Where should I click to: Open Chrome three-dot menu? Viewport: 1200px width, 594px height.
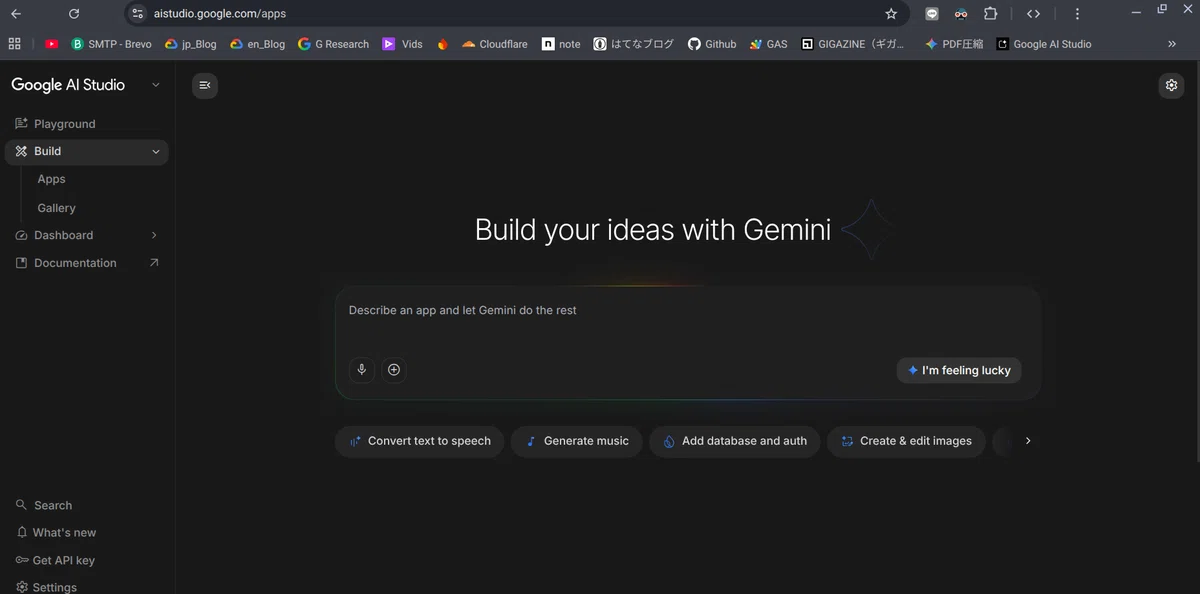[x=1077, y=14]
